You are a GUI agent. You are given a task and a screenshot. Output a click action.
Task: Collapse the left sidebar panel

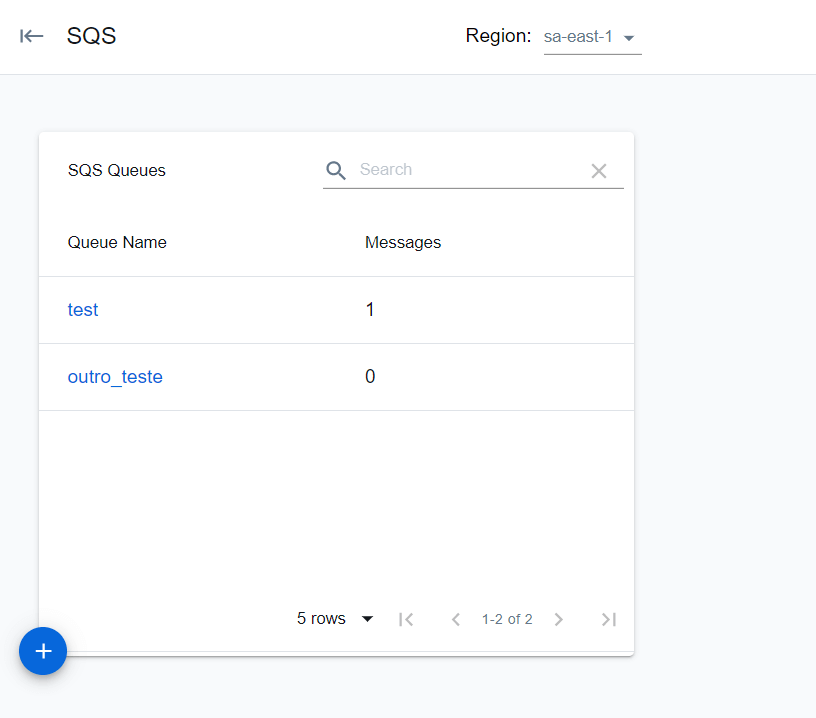(31, 36)
